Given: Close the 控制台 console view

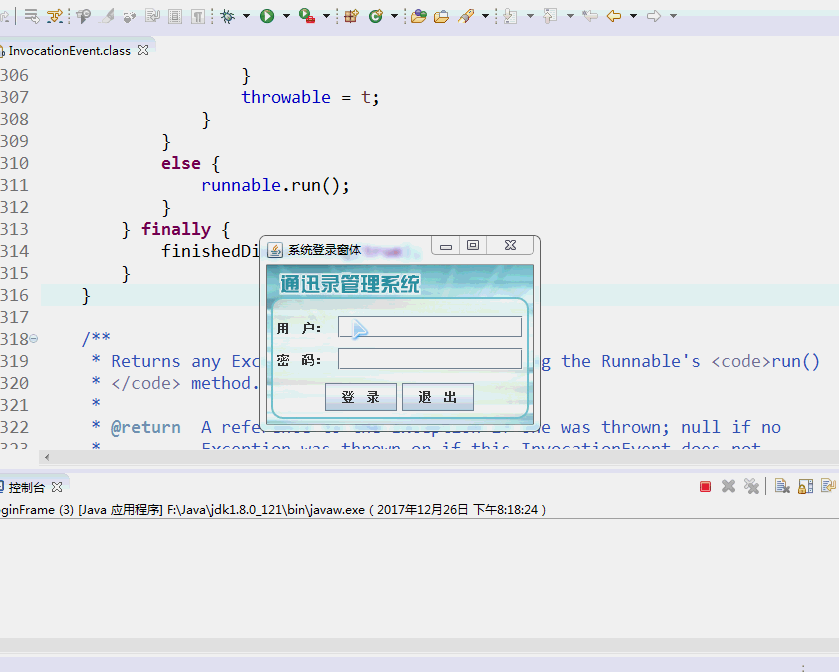Looking at the screenshot, I should [x=57, y=487].
